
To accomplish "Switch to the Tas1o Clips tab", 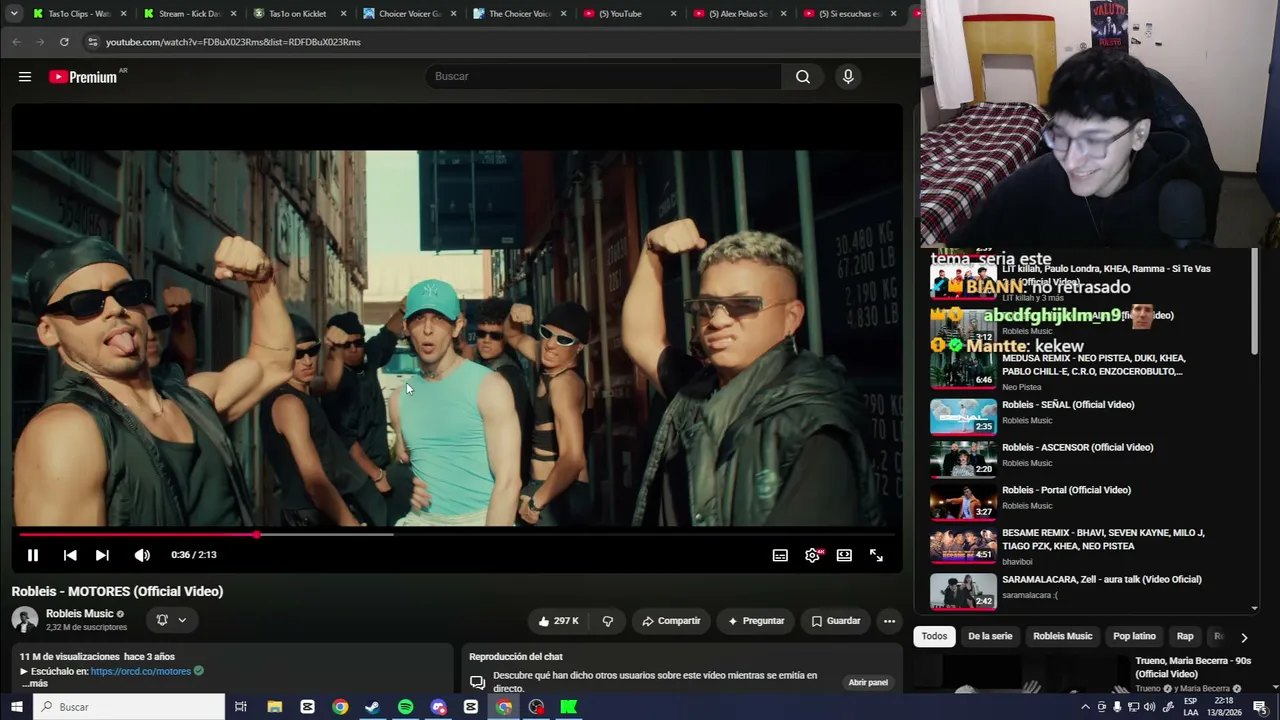I will tap(80, 14).
